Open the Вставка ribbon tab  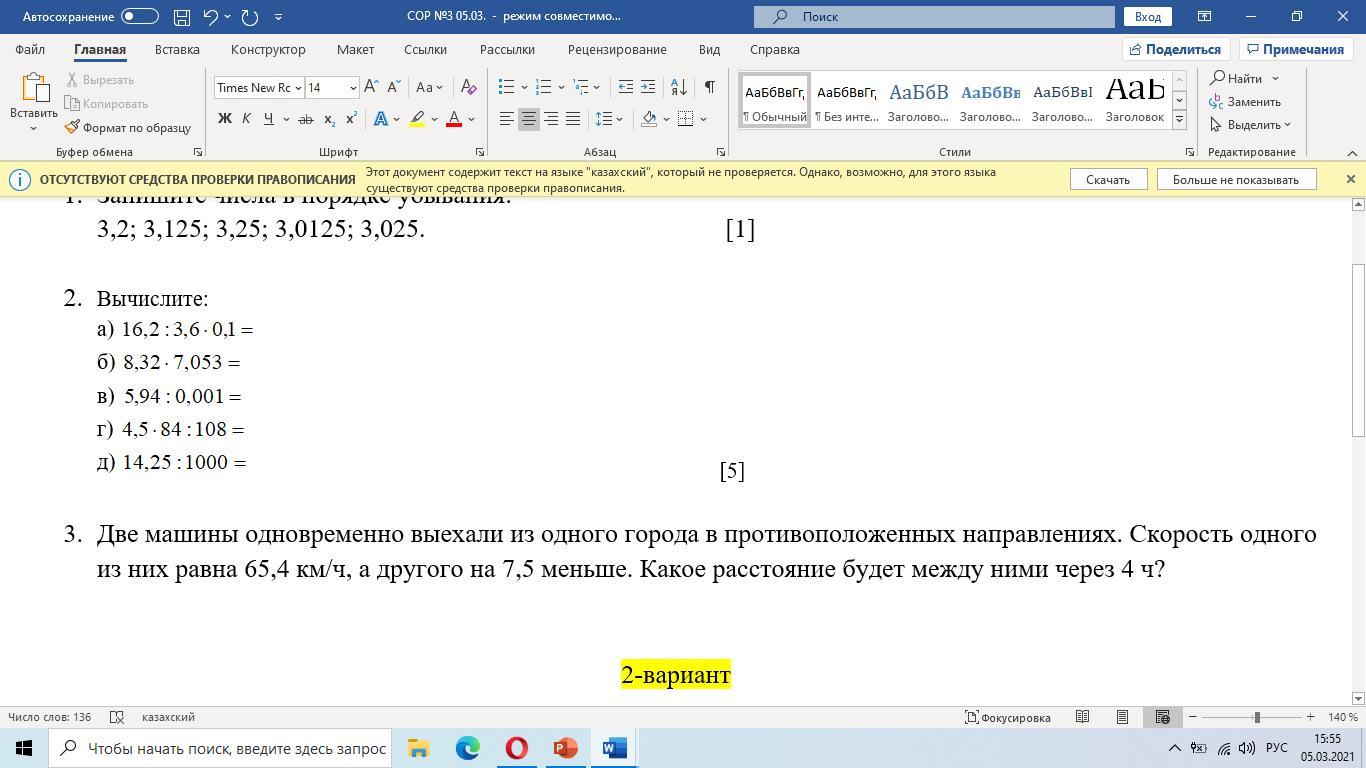[177, 49]
